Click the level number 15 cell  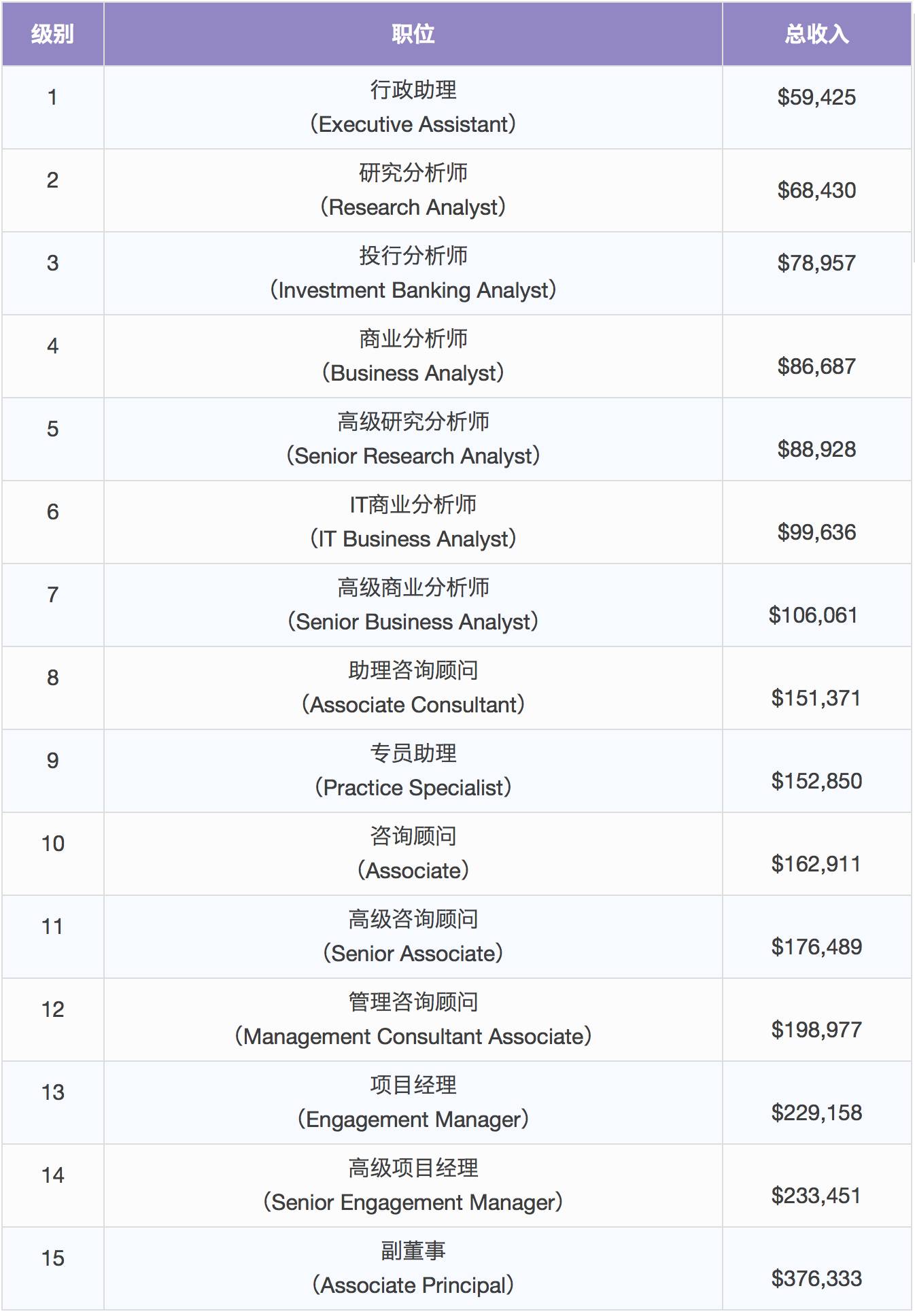pyautogui.click(x=52, y=1268)
